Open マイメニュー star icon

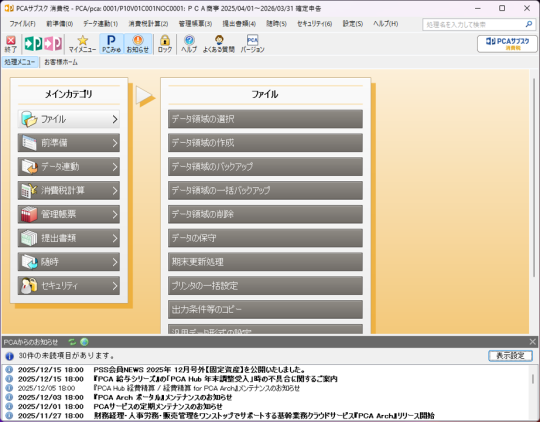[82, 44]
